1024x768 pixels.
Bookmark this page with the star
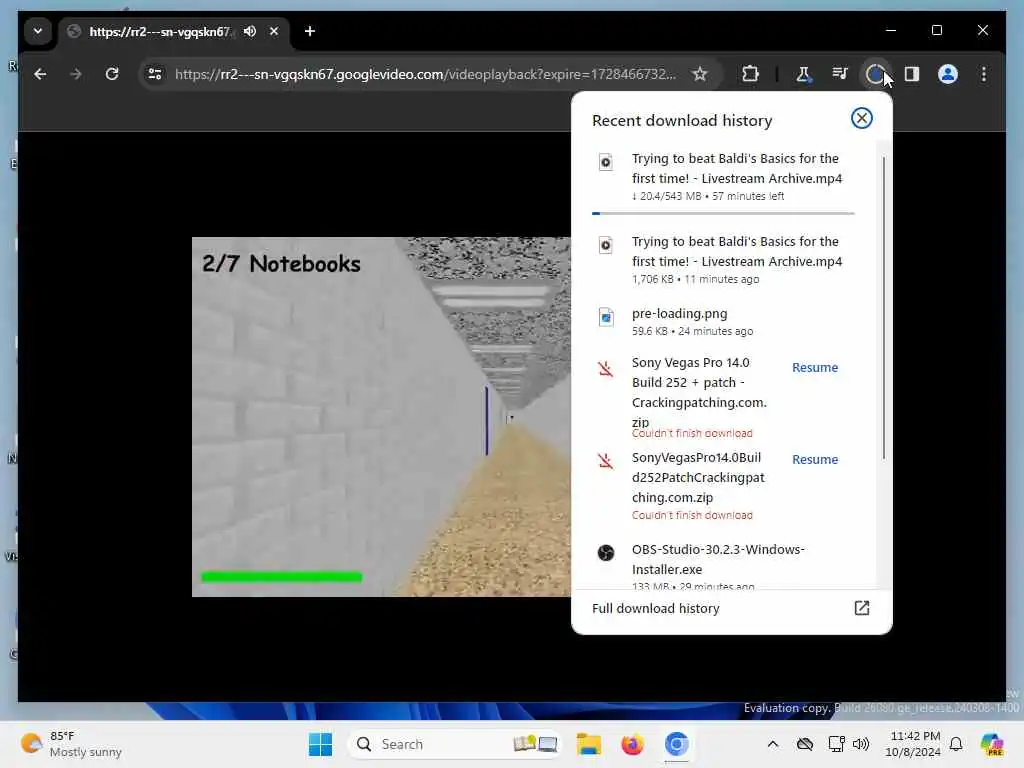700,74
